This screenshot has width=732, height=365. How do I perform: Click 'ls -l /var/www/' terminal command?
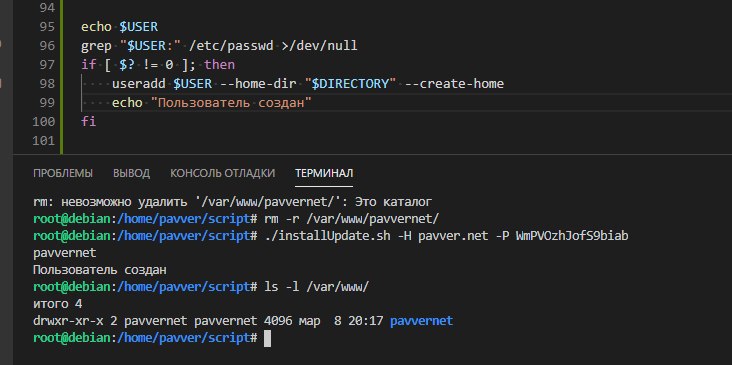(x=317, y=287)
